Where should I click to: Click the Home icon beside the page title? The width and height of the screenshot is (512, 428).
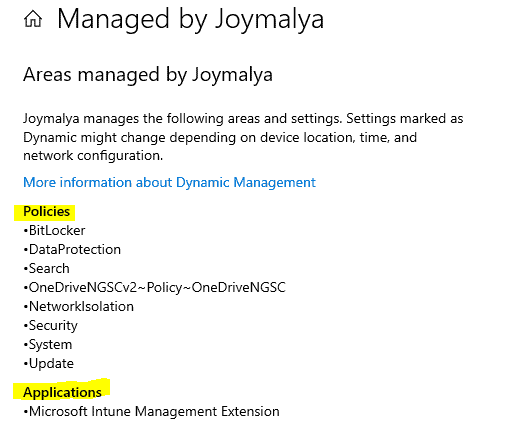(33, 19)
